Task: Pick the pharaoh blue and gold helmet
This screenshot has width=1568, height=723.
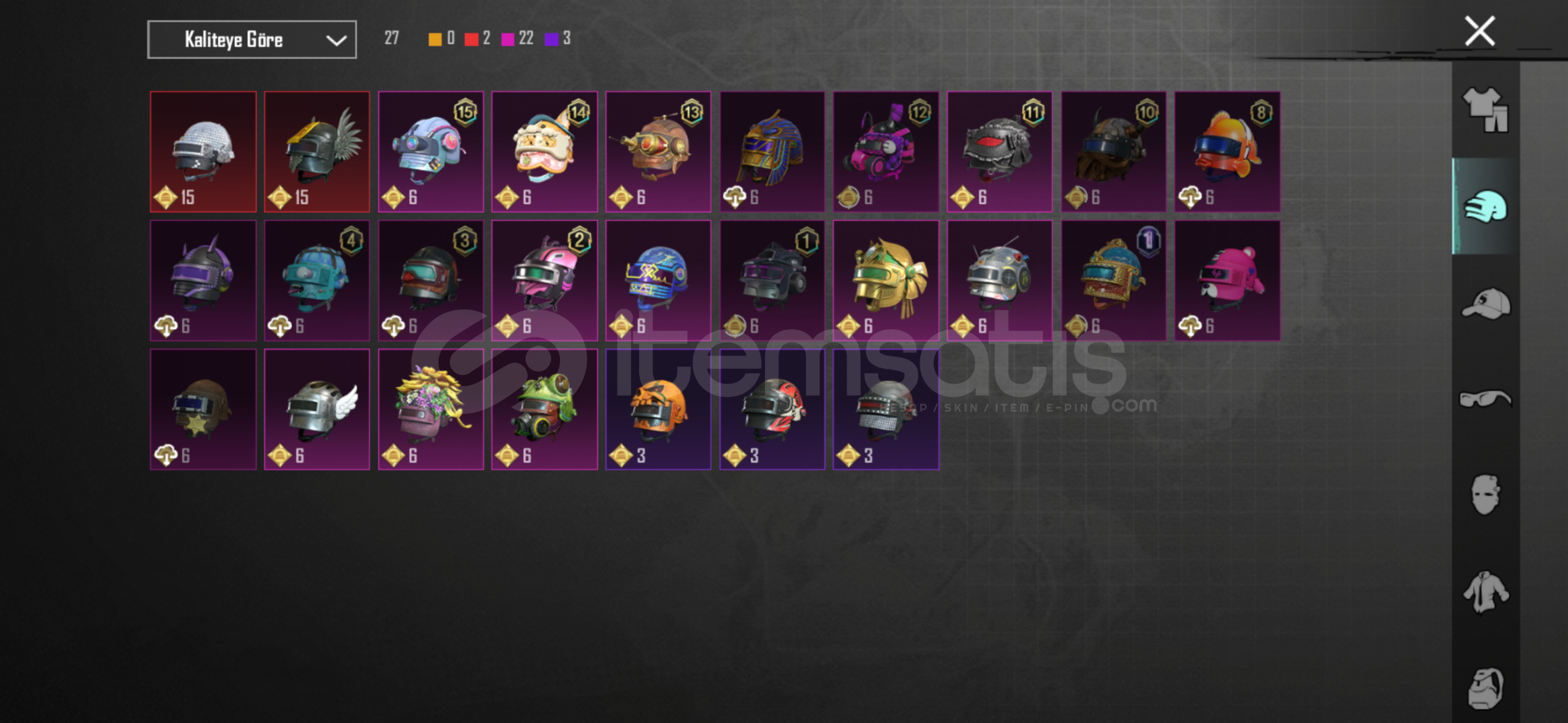Action: [x=772, y=152]
